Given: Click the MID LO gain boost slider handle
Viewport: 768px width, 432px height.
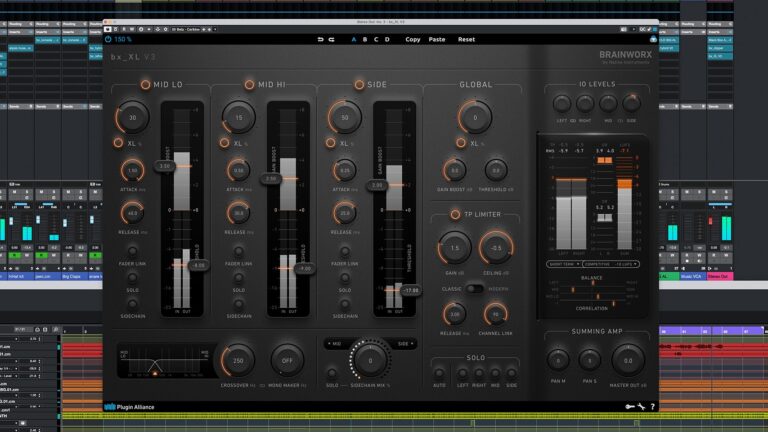Looking at the screenshot, I should pyautogui.click(x=165, y=166).
